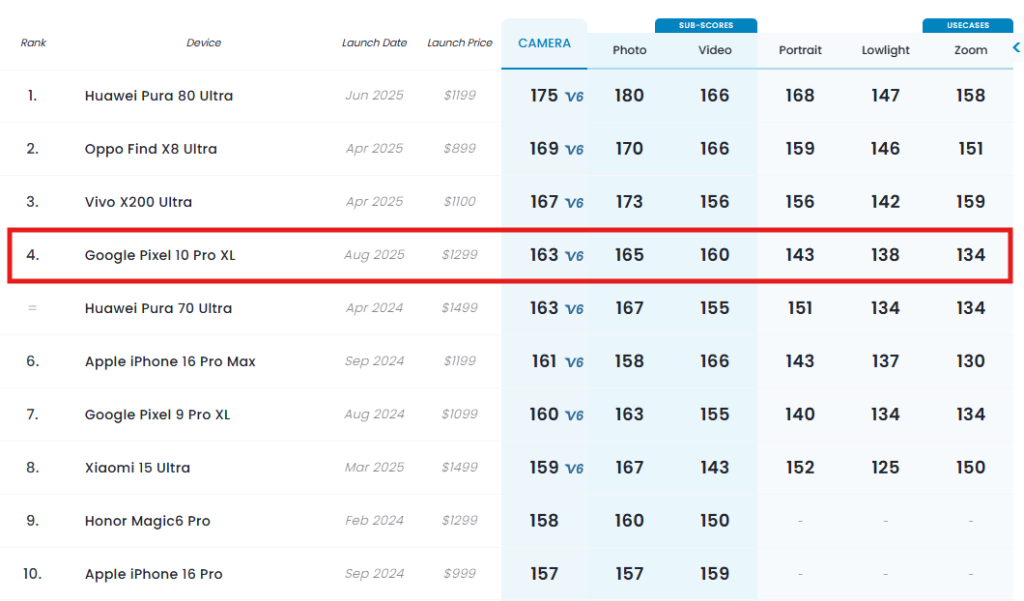Image resolution: width=1024 pixels, height=601 pixels.
Task: Click the V6 badge in Huawei Pura 70 Ultra row
Action: pyautogui.click(x=575, y=309)
